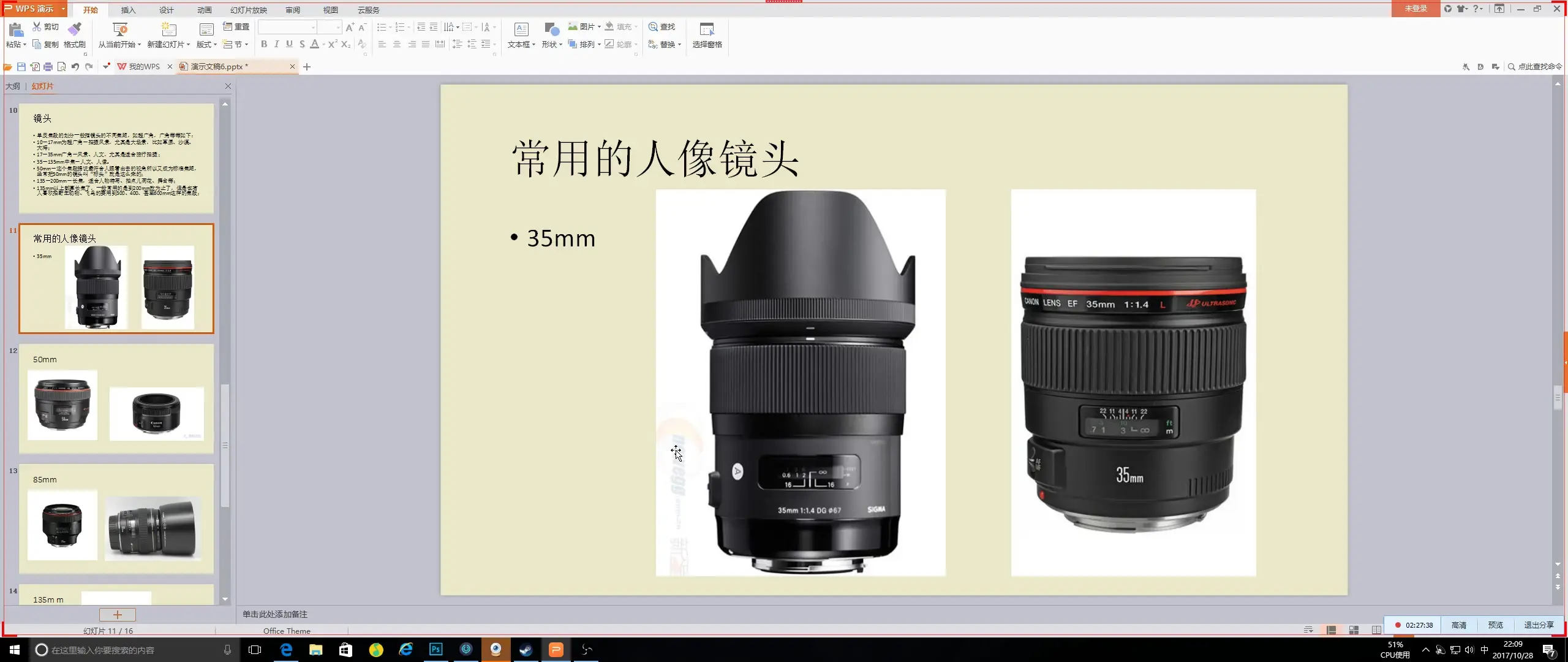This screenshot has width=1568, height=662.
Task: Click the 退出分享 exit sharing button
Action: [x=1539, y=625]
